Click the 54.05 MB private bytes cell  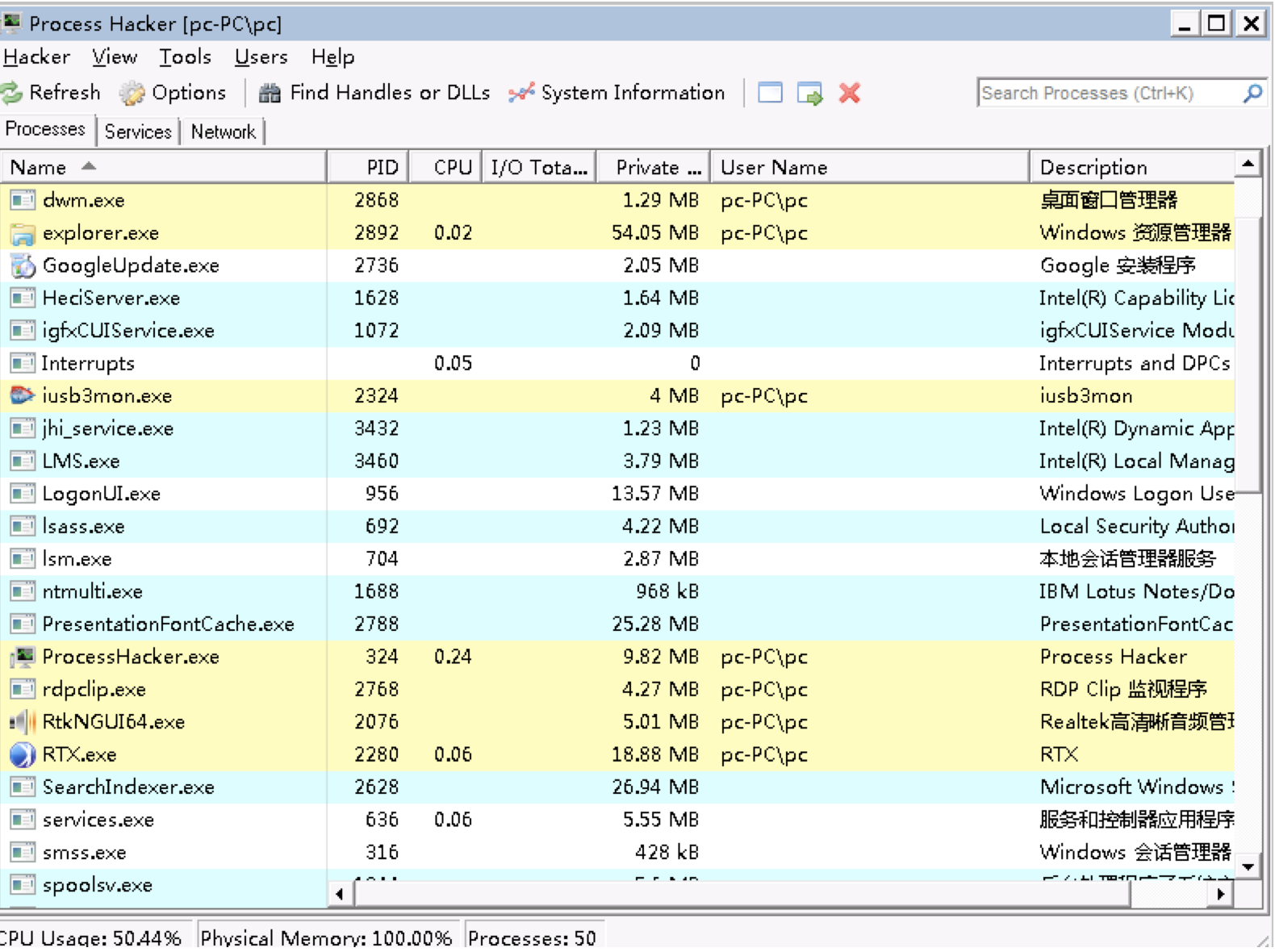pos(655,233)
